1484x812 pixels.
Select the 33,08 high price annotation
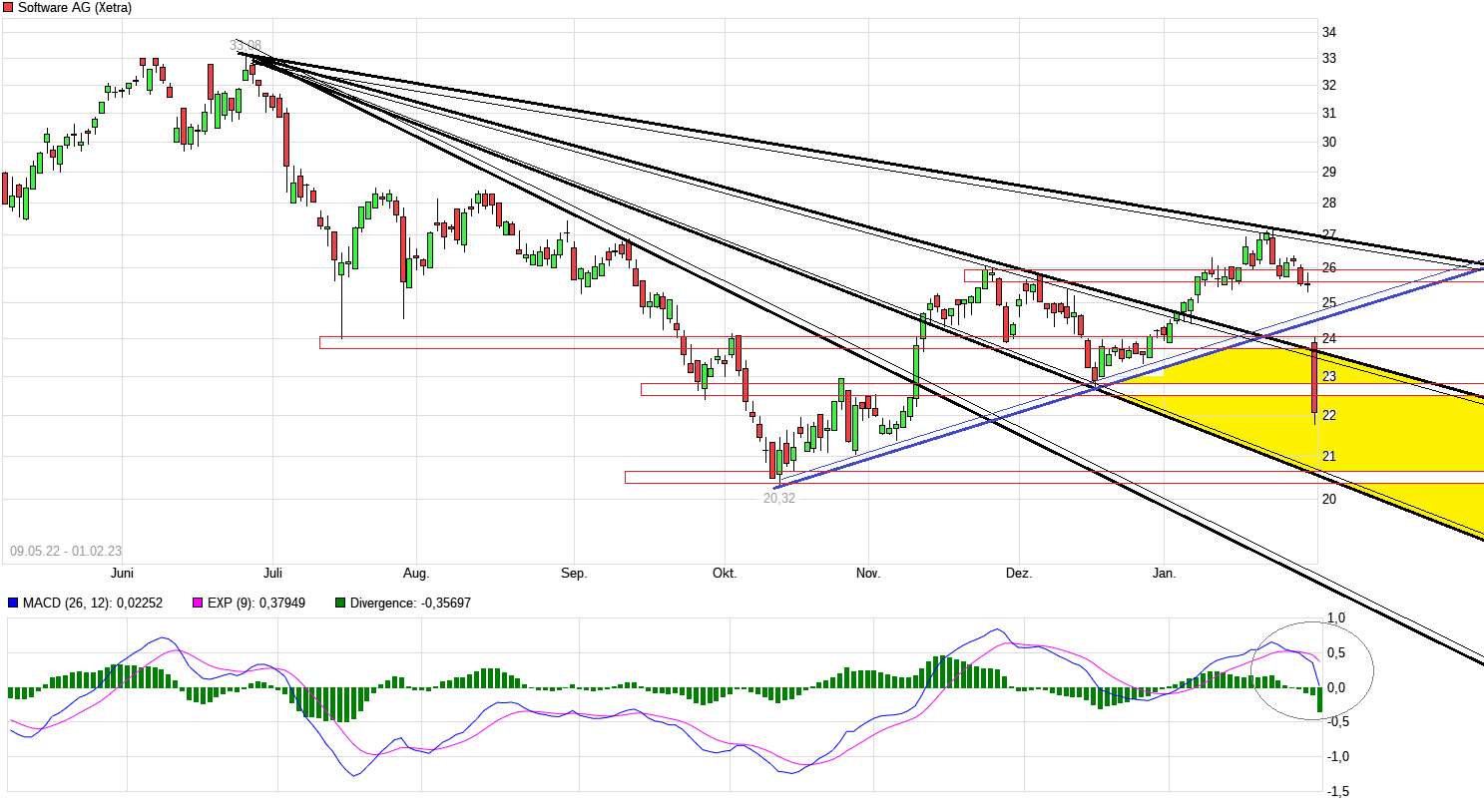246,44
